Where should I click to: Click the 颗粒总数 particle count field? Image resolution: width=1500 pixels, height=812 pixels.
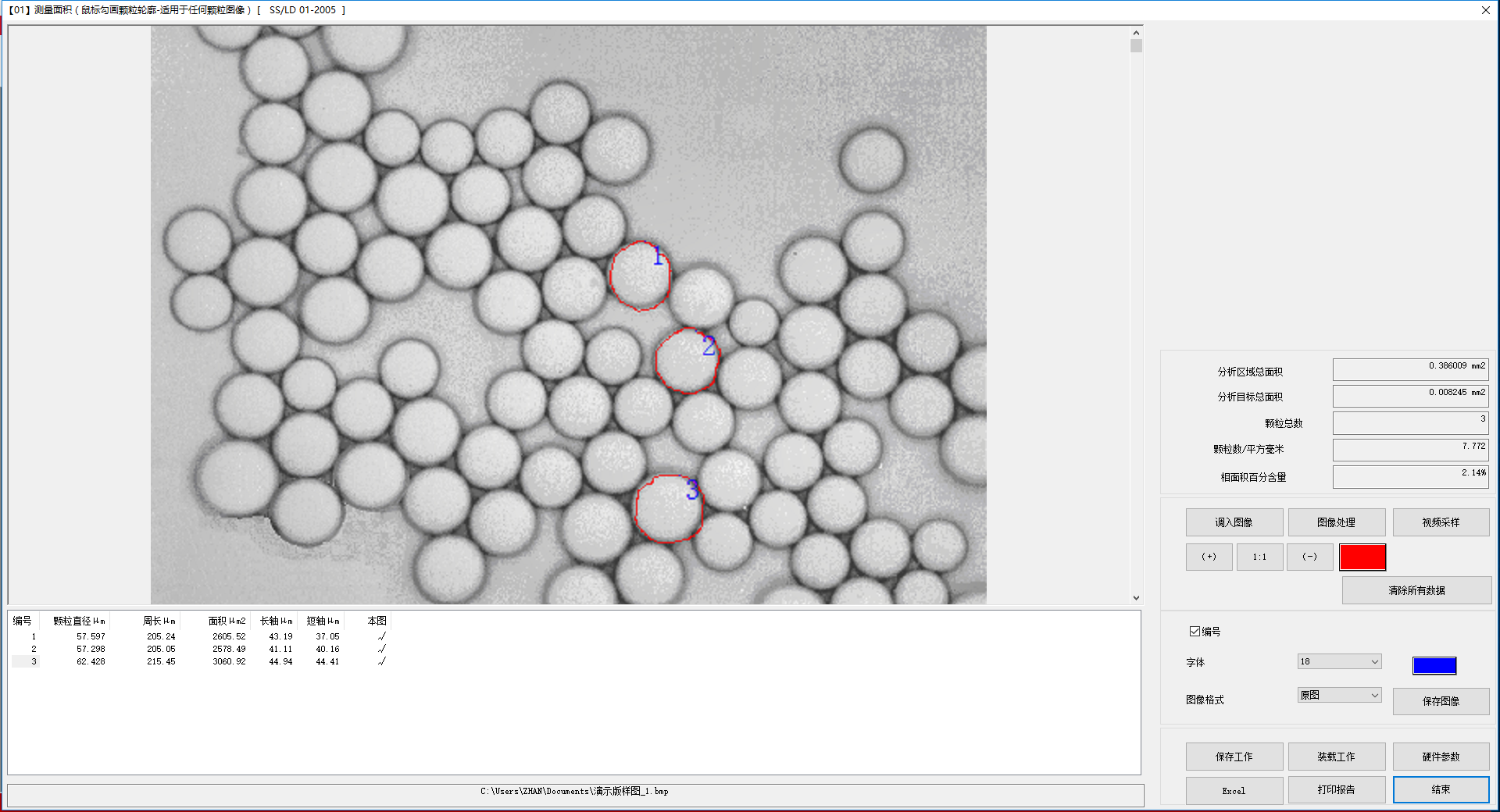pyautogui.click(x=1409, y=423)
